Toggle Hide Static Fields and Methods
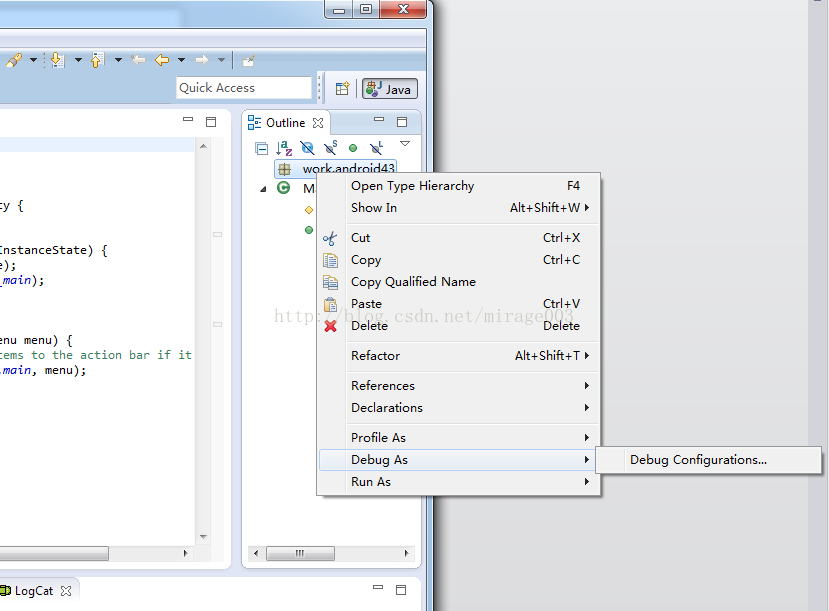Screen dimensions: 829x611 coord(331,148)
